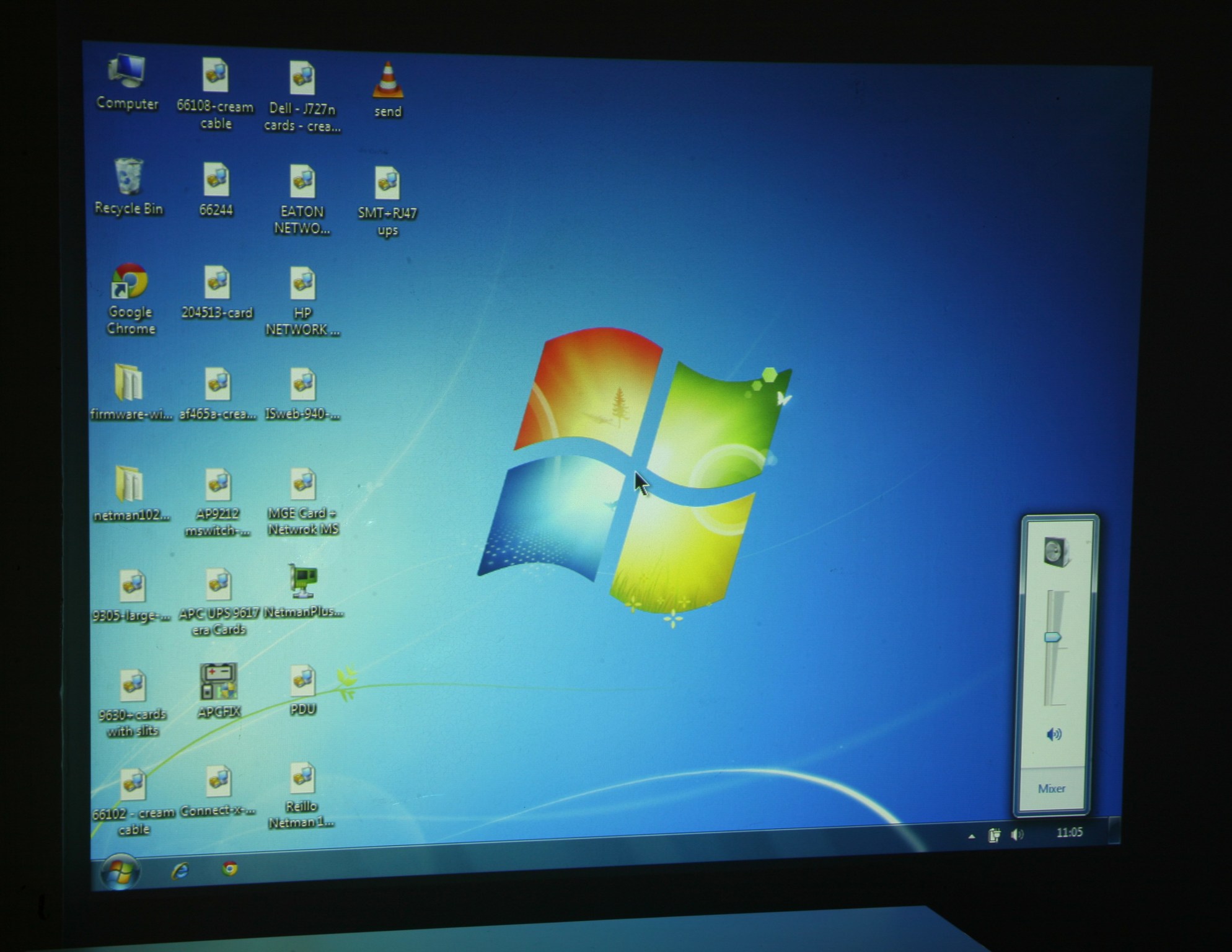Select the 66102 - cream cable file
Image resolution: width=1232 pixels, height=952 pixels.
point(133,803)
